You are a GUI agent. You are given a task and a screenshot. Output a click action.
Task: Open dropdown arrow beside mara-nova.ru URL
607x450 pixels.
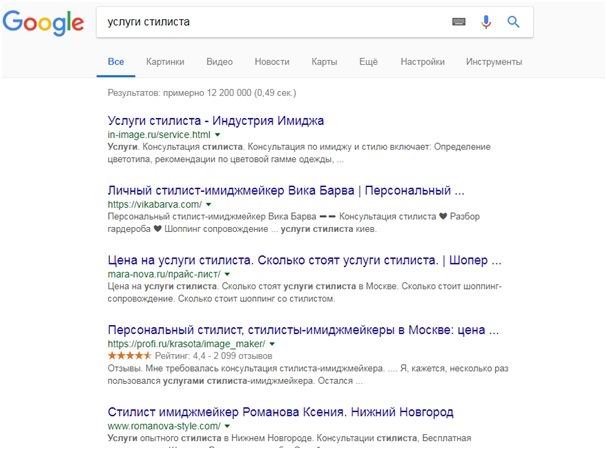(228, 273)
